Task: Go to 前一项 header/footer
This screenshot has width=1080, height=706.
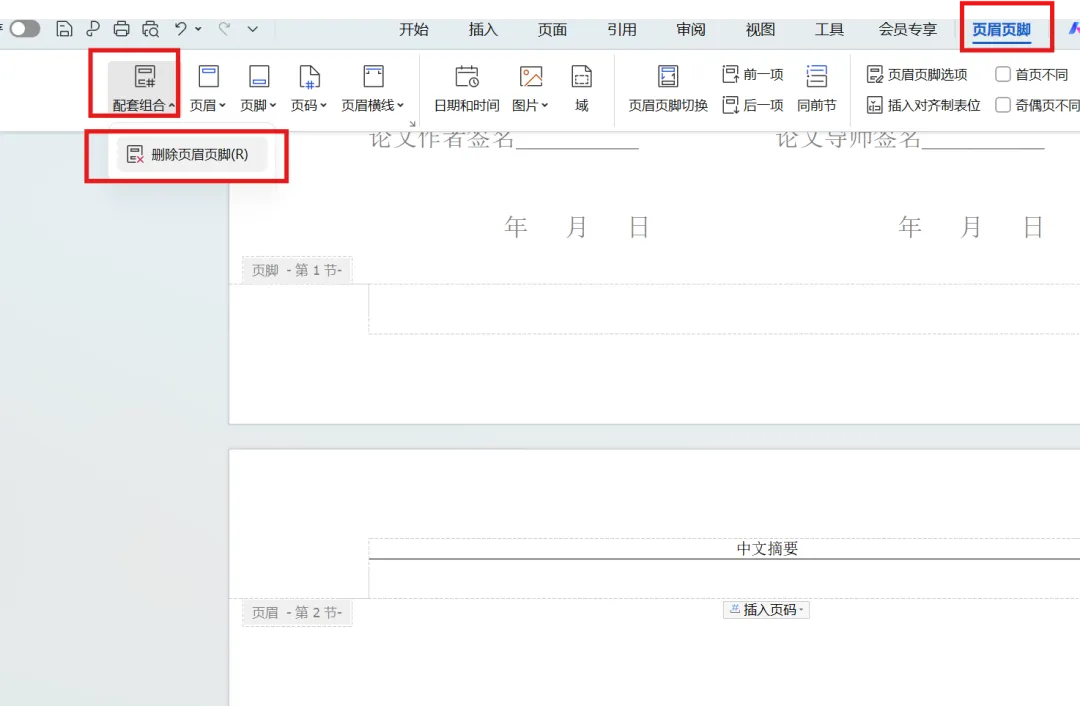Action: [x=753, y=74]
